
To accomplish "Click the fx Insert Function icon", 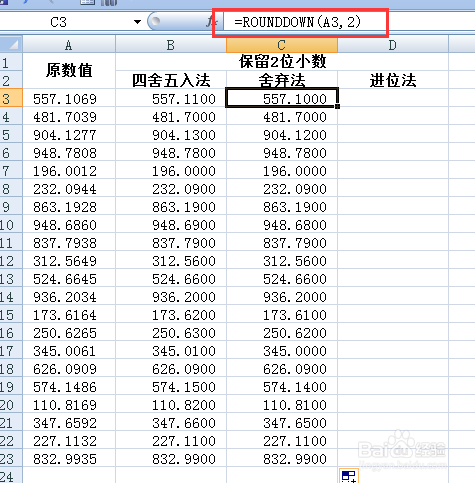I will tap(211, 22).
